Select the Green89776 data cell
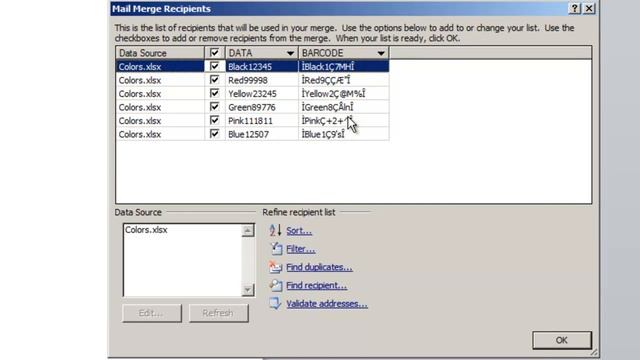The width and height of the screenshot is (640, 360). click(262, 107)
